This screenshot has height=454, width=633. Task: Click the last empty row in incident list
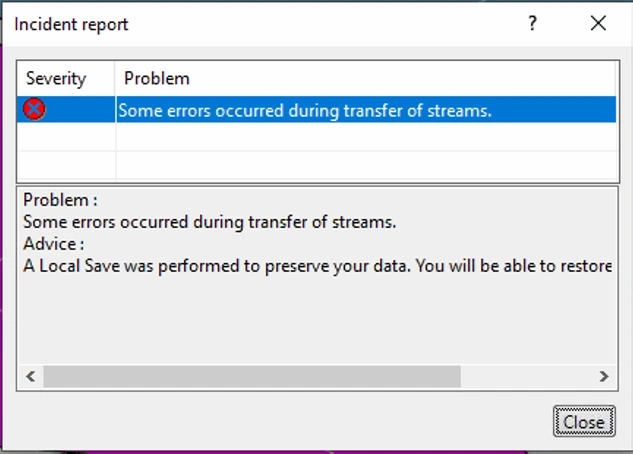coord(300,165)
